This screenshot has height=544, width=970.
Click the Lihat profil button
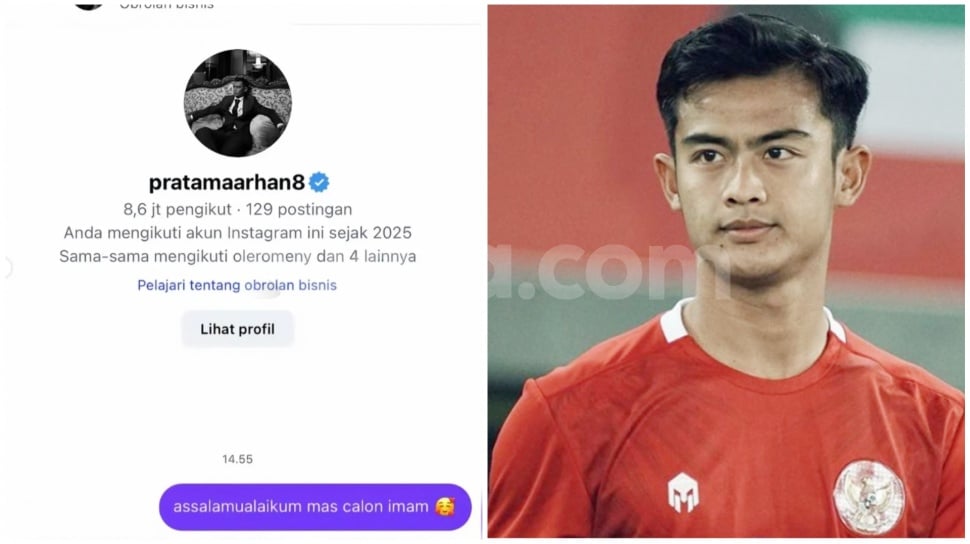(x=238, y=329)
